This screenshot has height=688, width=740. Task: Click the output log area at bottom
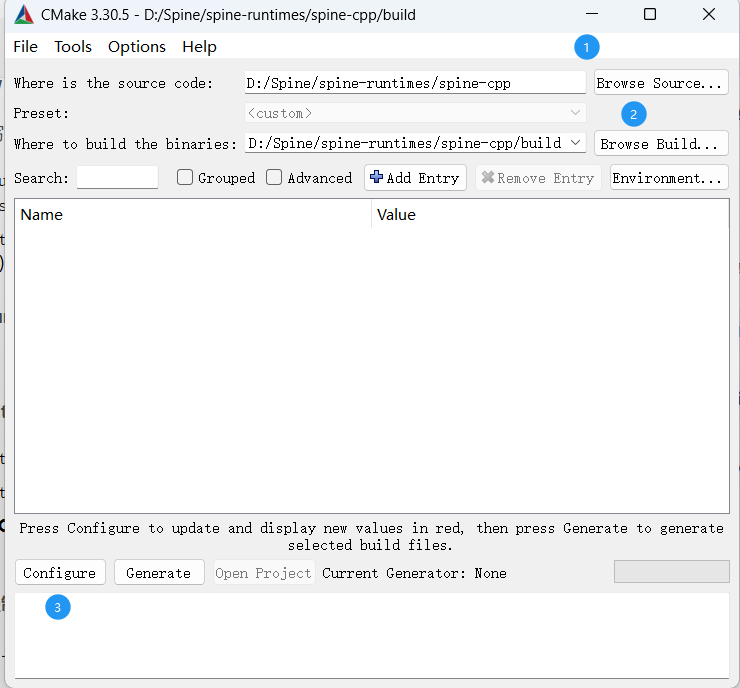pos(372,635)
